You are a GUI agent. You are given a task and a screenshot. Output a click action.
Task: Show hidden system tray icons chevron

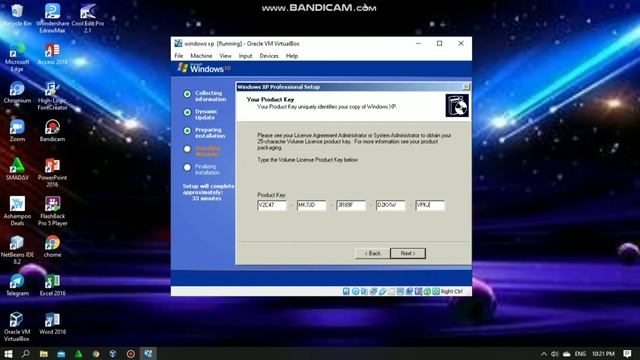tap(544, 354)
